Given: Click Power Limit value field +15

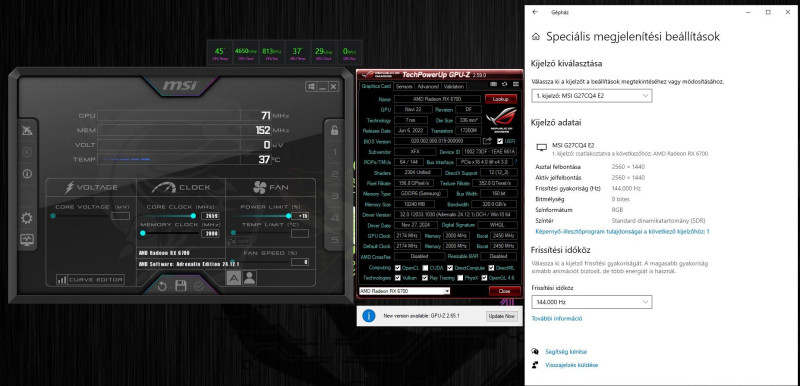Looking at the screenshot, I should click(300, 216).
